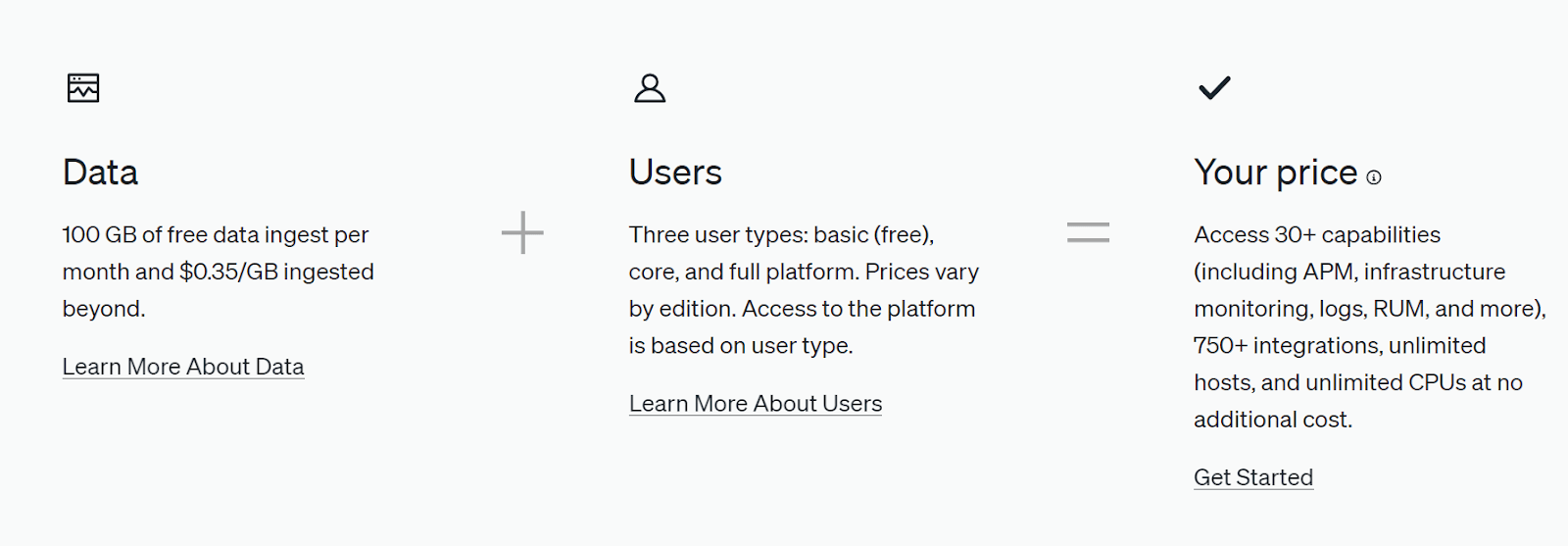The width and height of the screenshot is (1568, 546).
Task: Click the Access 30+ capabilities description
Action: coord(1369,327)
